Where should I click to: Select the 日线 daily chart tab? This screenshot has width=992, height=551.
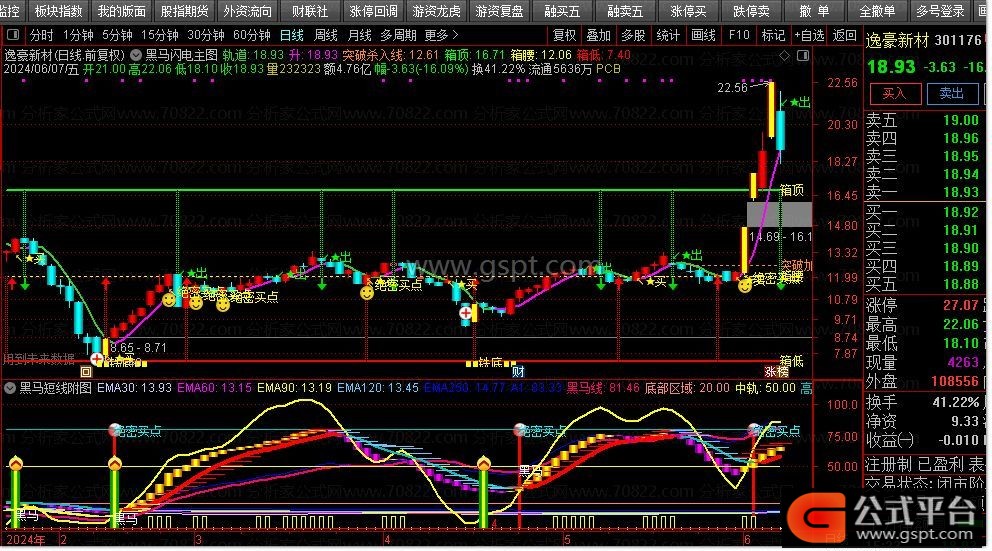(292, 35)
